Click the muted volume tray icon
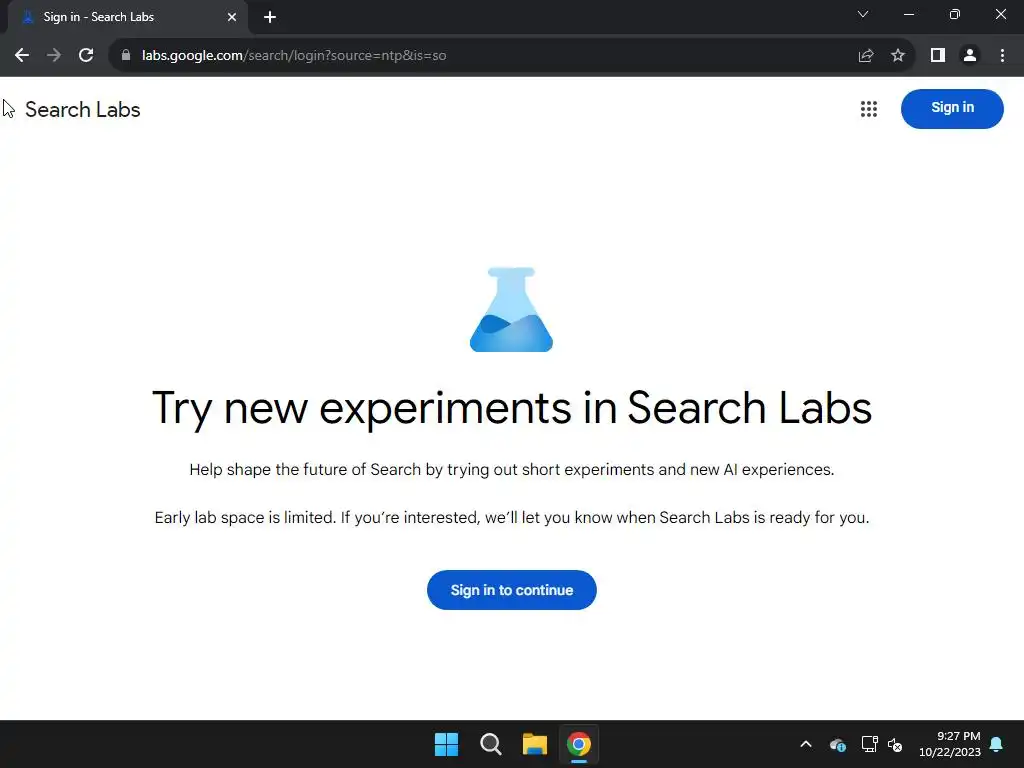The image size is (1024, 768). 895,744
